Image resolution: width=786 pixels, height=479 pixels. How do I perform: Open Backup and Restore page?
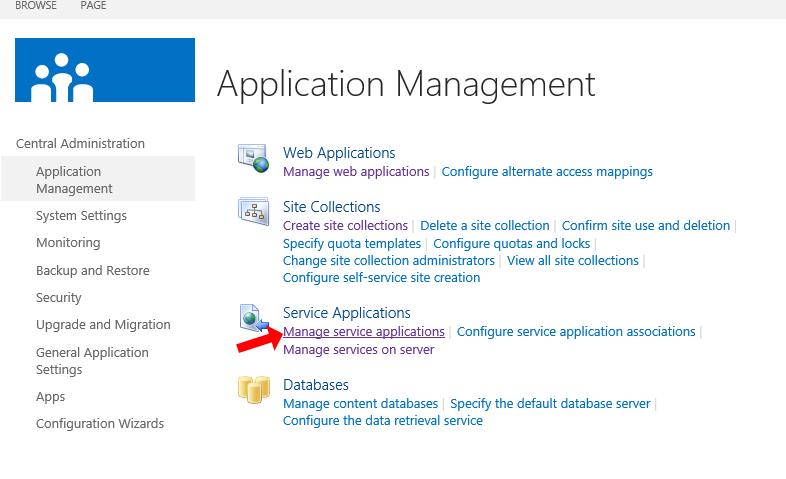point(93,271)
